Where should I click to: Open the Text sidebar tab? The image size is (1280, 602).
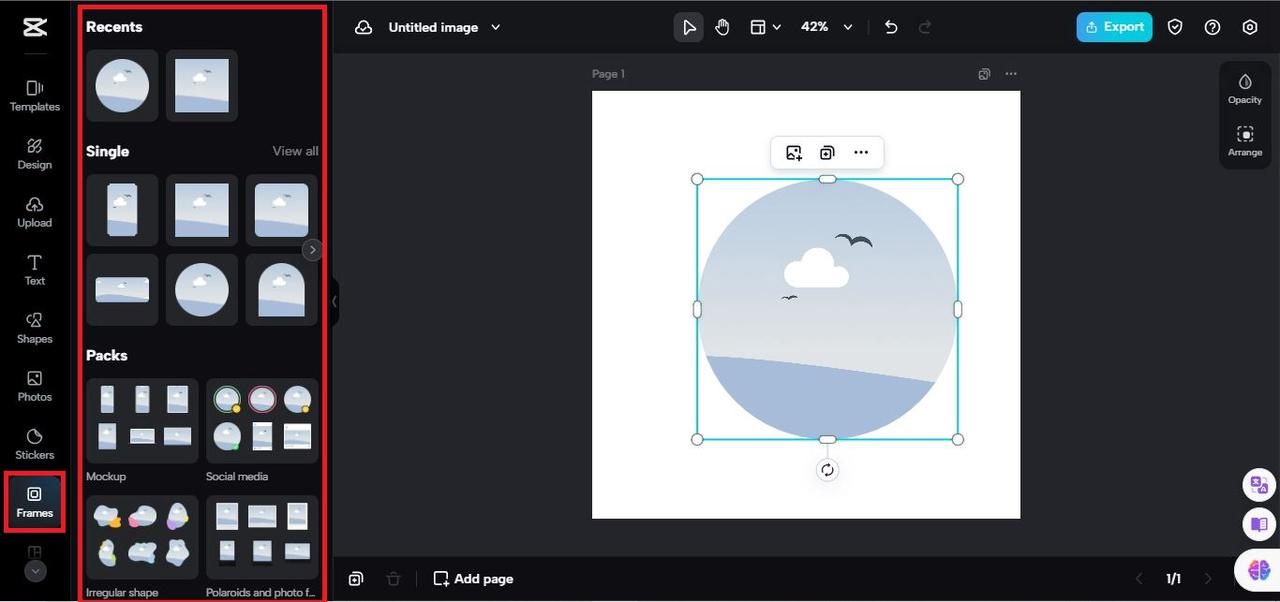click(35, 270)
